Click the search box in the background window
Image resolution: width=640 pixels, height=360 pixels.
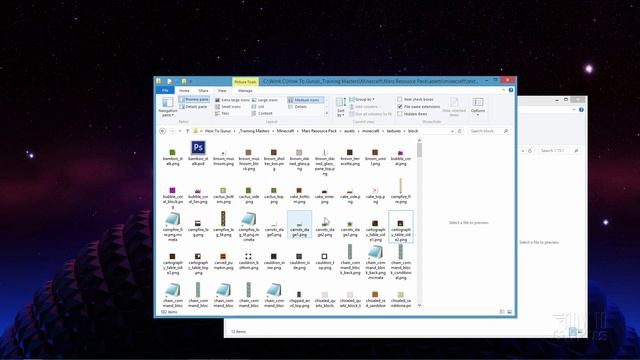(559, 151)
